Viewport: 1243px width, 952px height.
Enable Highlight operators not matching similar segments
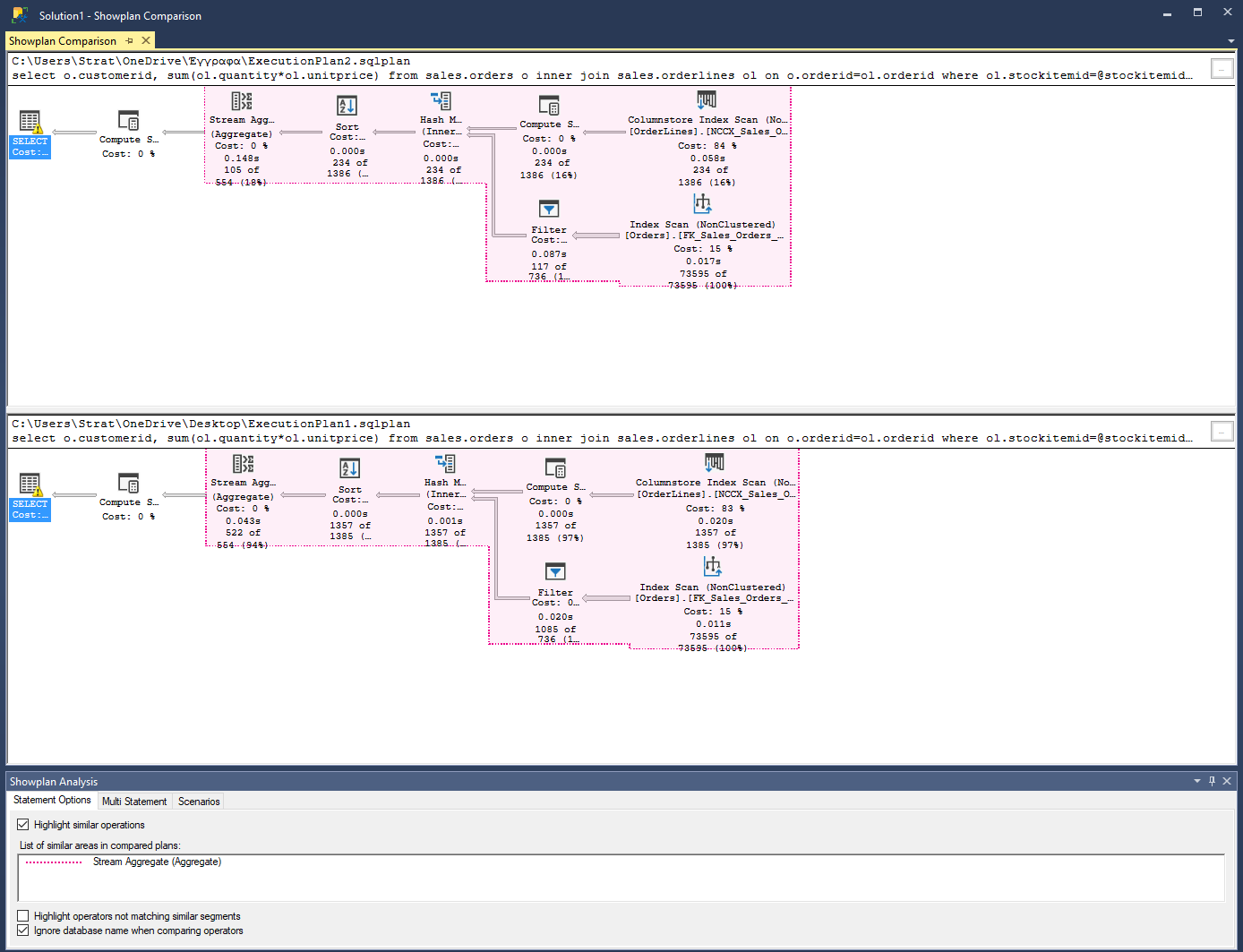click(21, 915)
